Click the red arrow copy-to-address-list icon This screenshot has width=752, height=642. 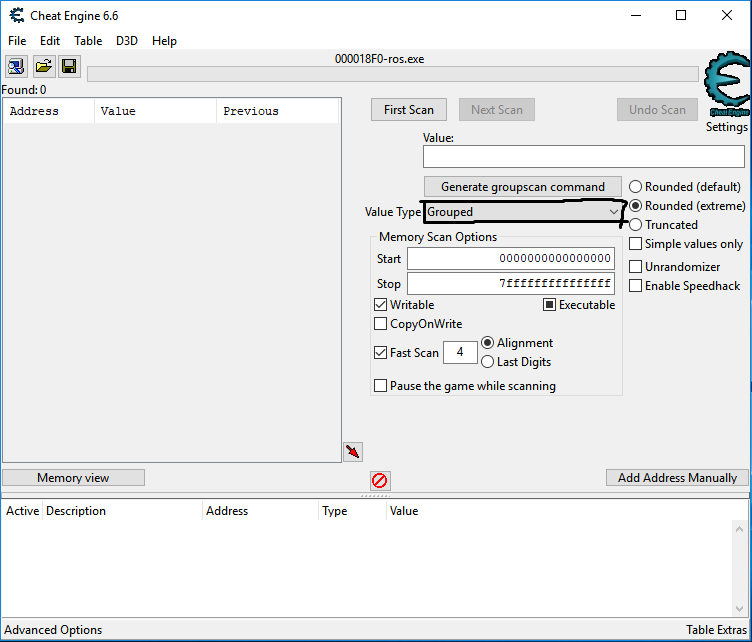pyautogui.click(x=353, y=452)
